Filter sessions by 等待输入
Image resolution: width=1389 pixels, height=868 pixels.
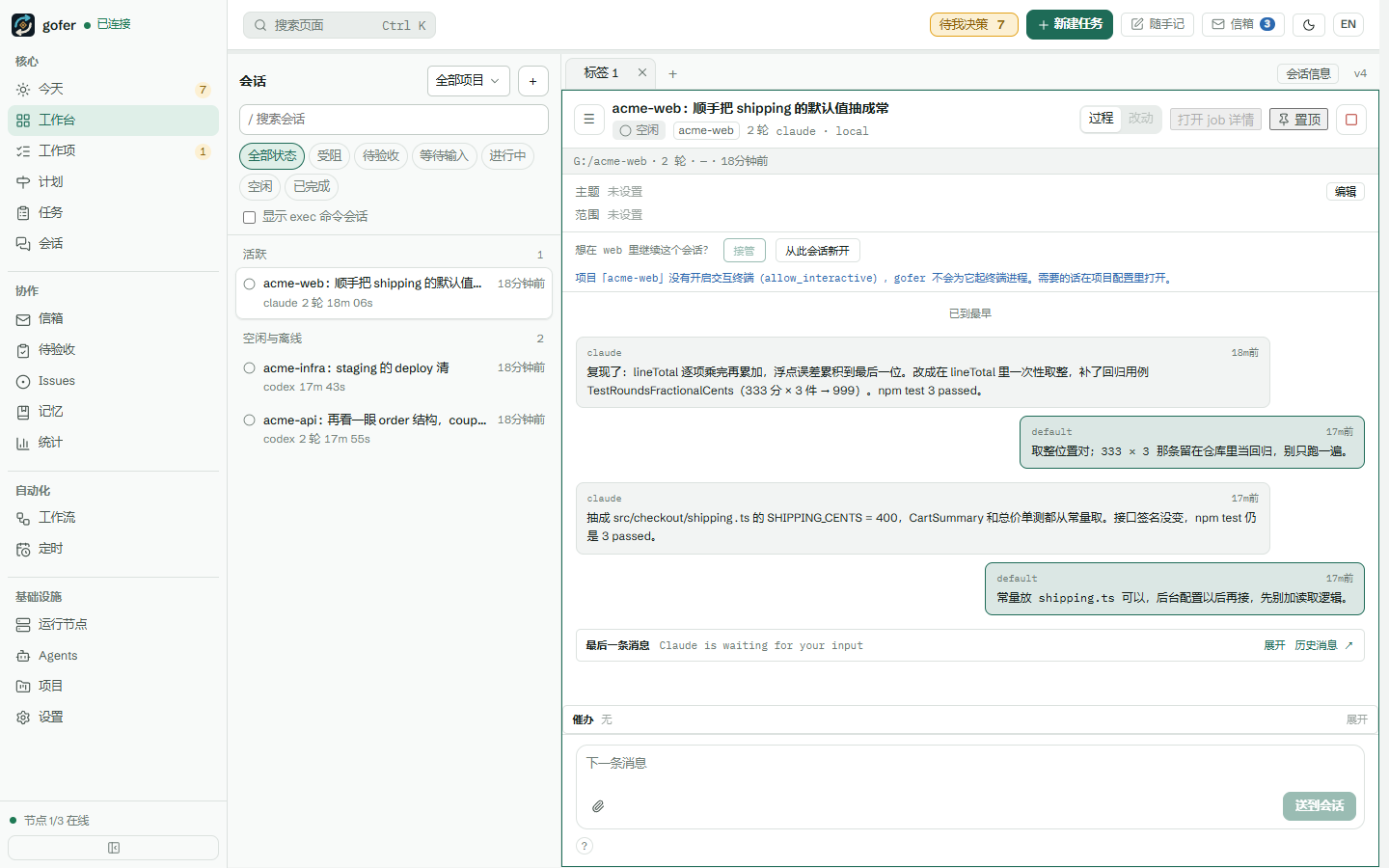click(444, 156)
